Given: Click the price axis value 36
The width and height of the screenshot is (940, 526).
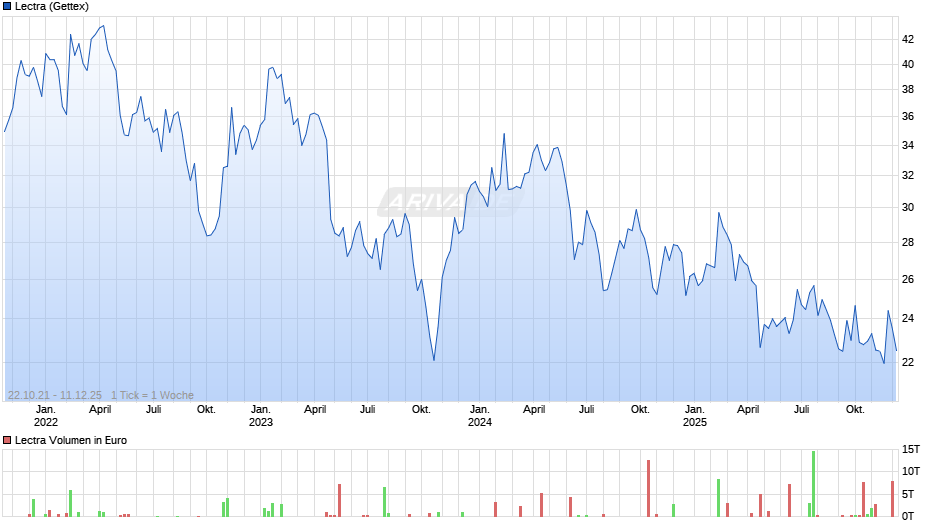Looking at the screenshot, I should [908, 117].
